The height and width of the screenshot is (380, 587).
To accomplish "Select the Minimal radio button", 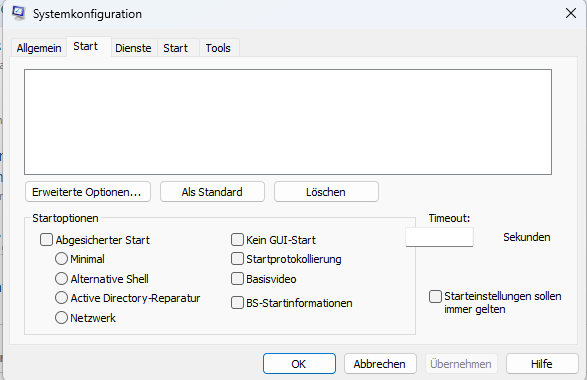I will pos(61,259).
